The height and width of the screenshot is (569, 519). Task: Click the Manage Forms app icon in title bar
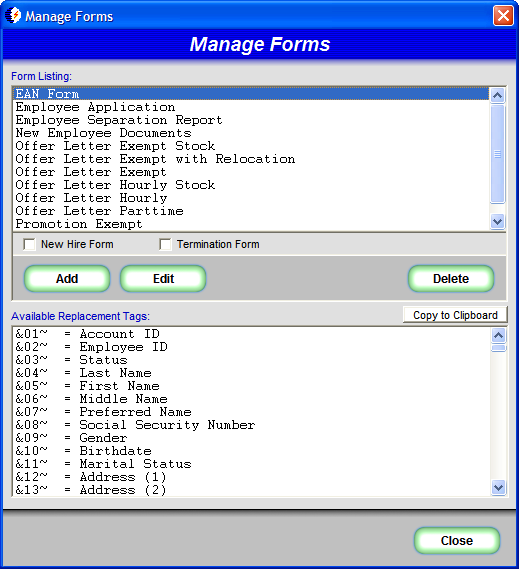13,16
